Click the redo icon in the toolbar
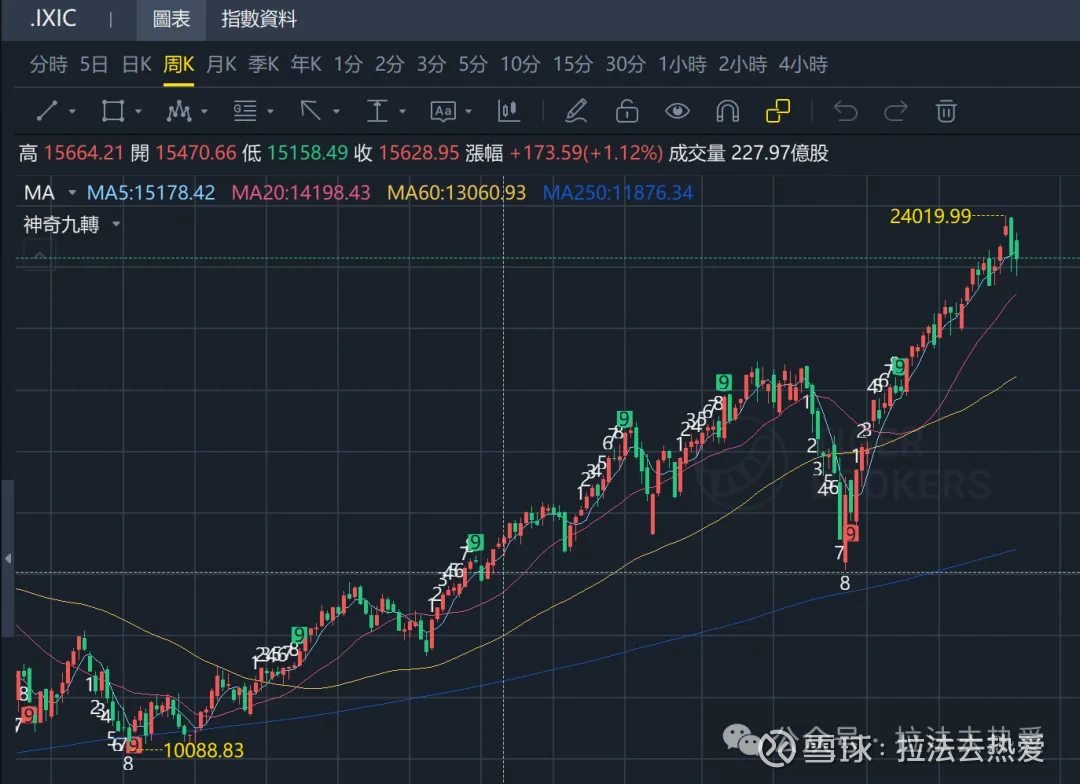The width and height of the screenshot is (1080, 784). click(896, 111)
